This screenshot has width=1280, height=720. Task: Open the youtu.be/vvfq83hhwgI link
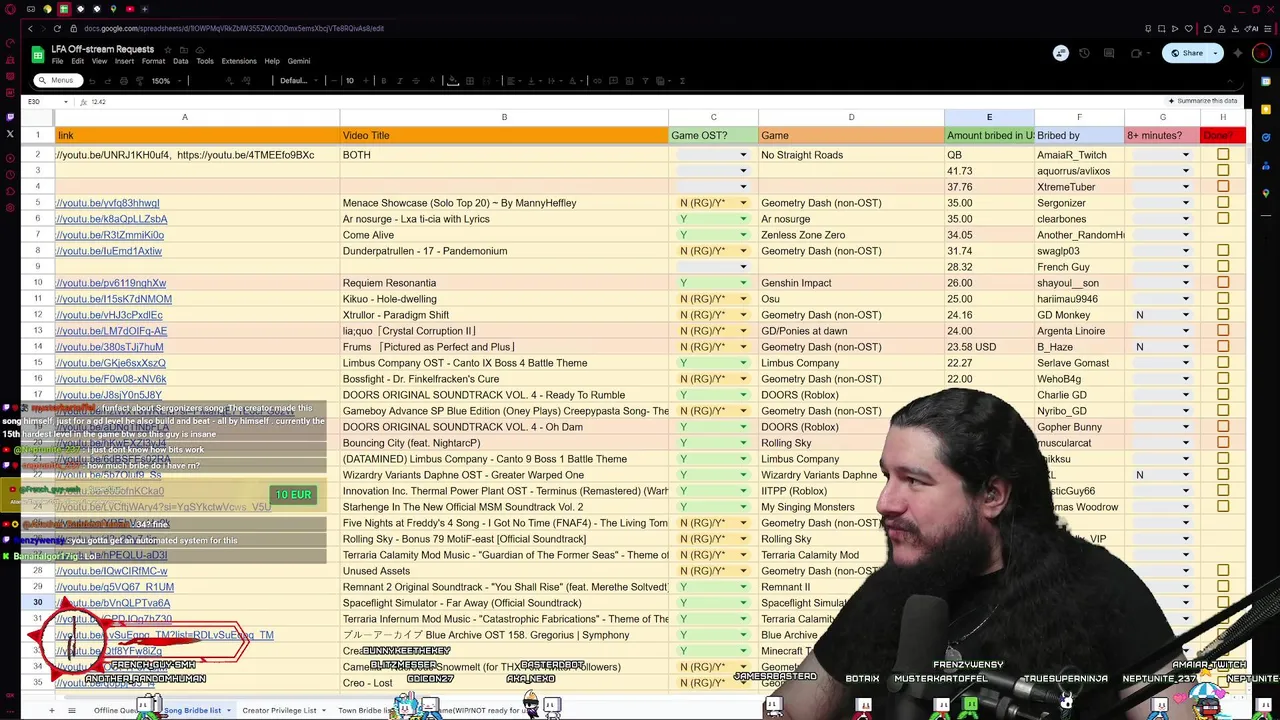108,203
